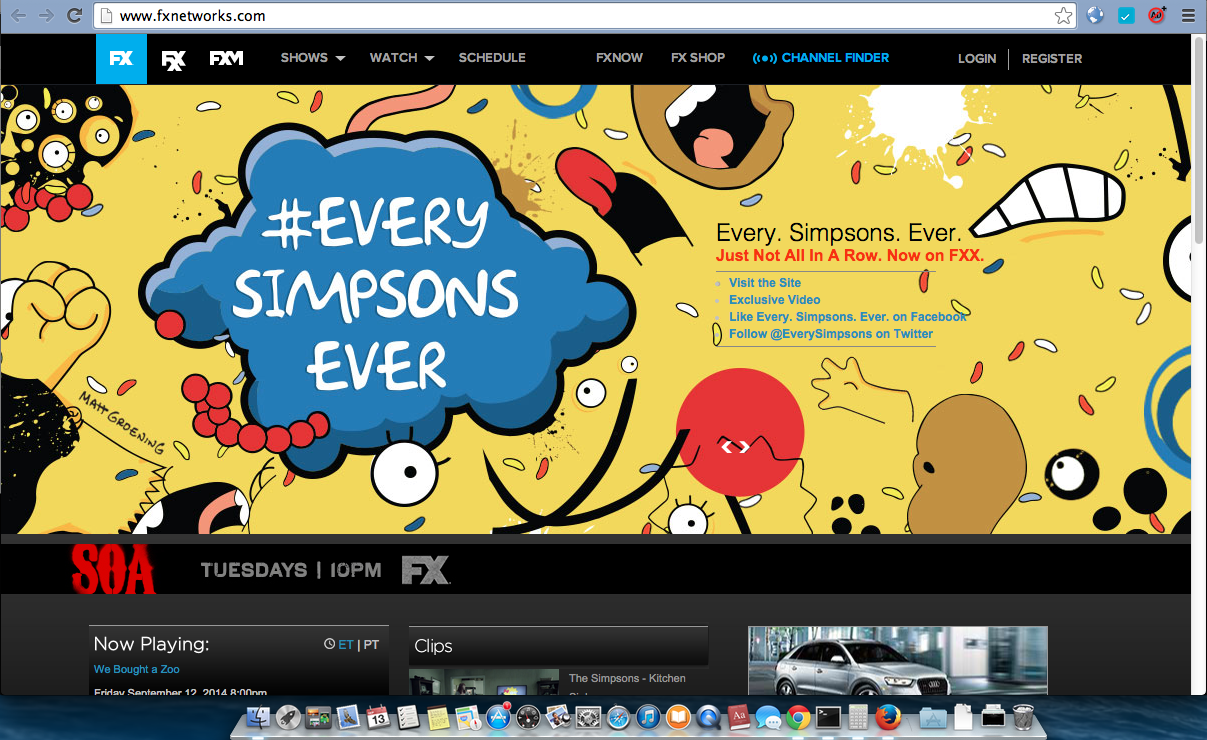
Task: Bookmark this page with the star icon
Action: click(1063, 15)
